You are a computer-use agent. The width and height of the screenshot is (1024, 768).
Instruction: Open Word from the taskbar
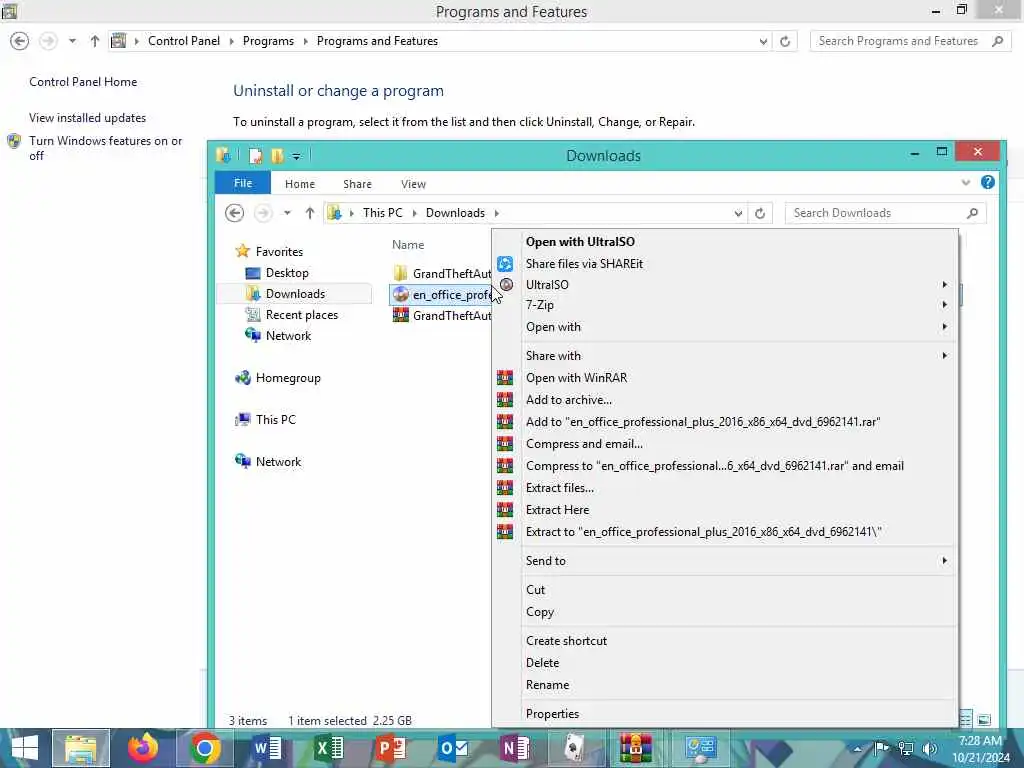267,748
